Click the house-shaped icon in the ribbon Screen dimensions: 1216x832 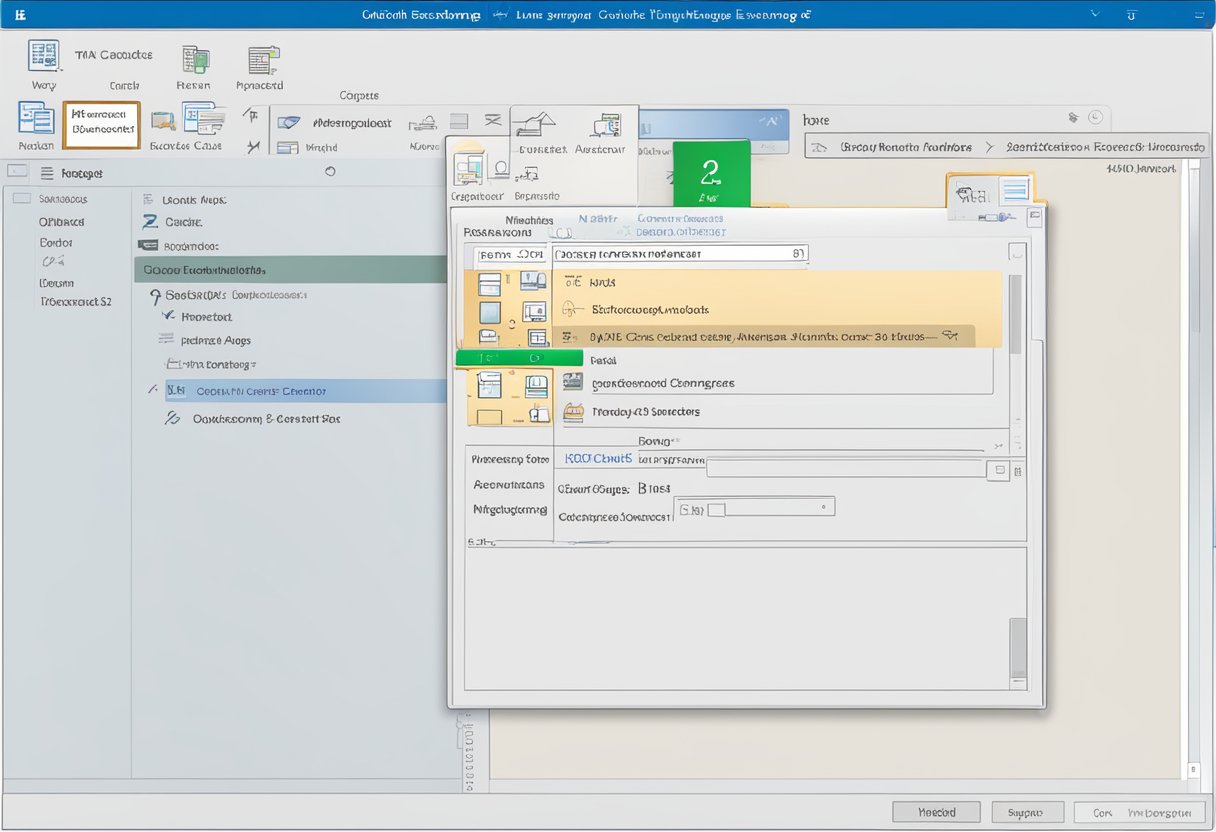(x=534, y=125)
